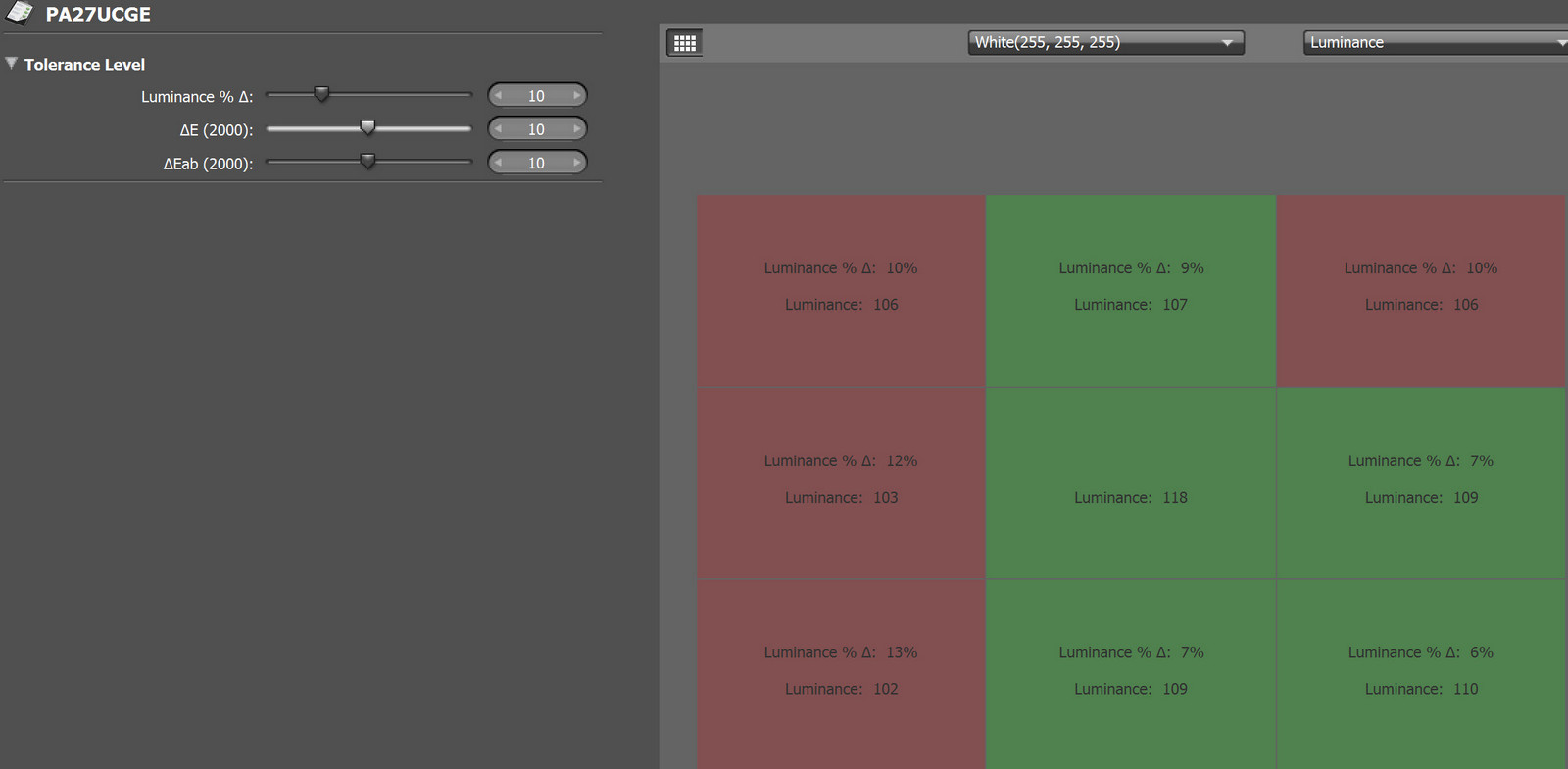Click the PA27UCGE display icon
1568x769 pixels.
pyautogui.click(x=20, y=14)
